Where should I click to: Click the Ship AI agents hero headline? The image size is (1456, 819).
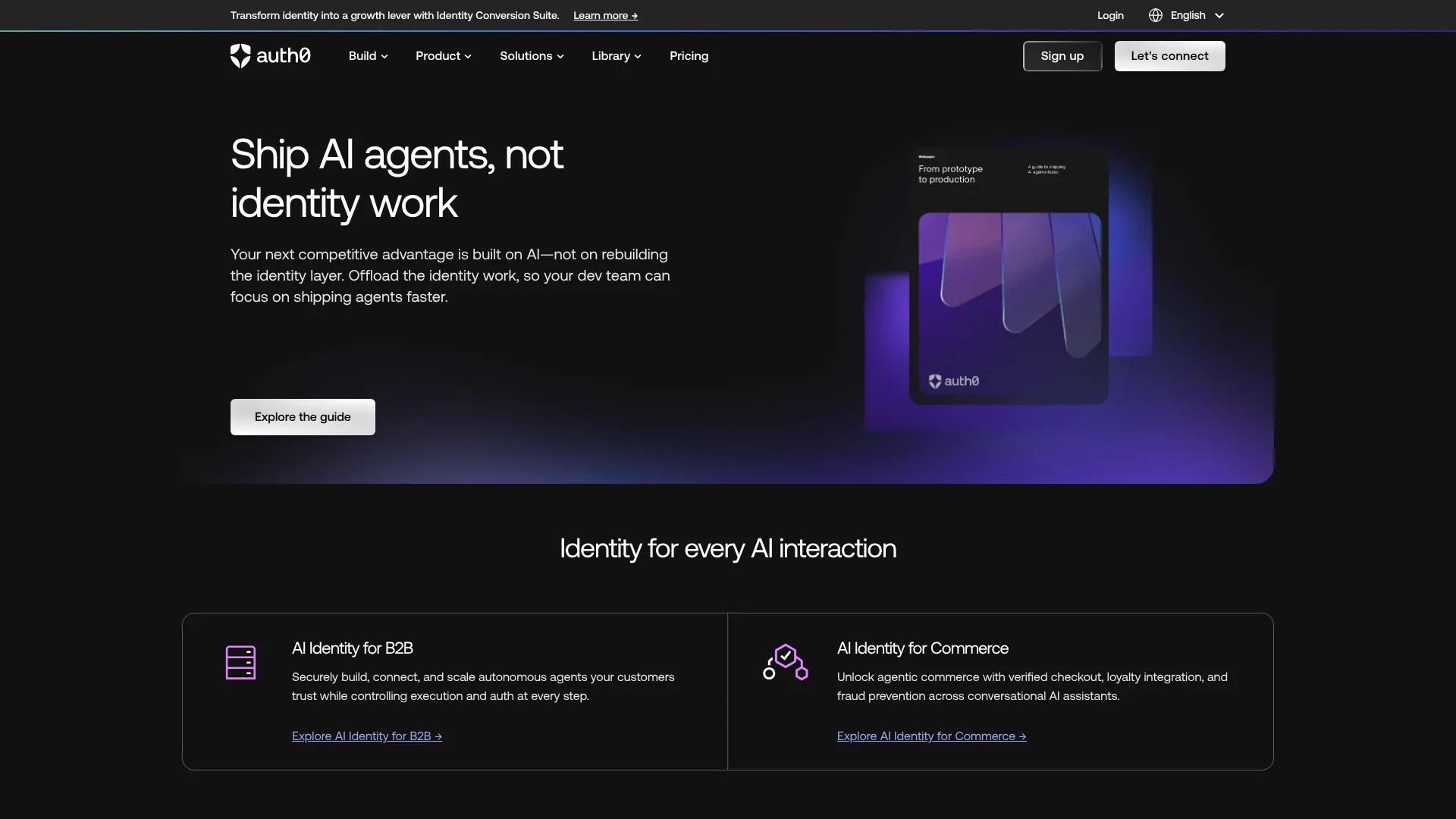click(x=397, y=179)
